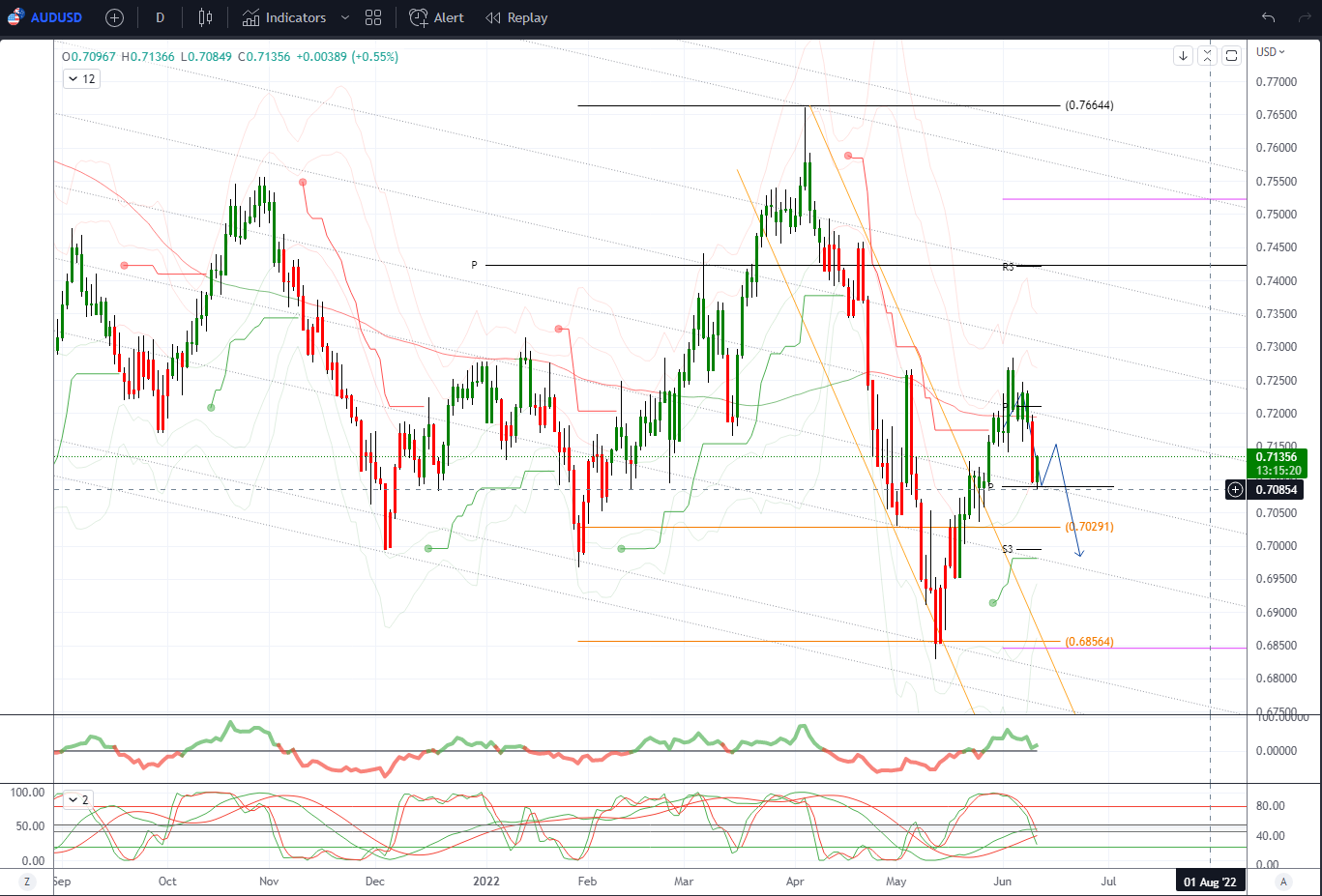Image resolution: width=1322 pixels, height=896 pixels.
Task: Click the O0.70967 open value in legend
Action: (x=89, y=57)
